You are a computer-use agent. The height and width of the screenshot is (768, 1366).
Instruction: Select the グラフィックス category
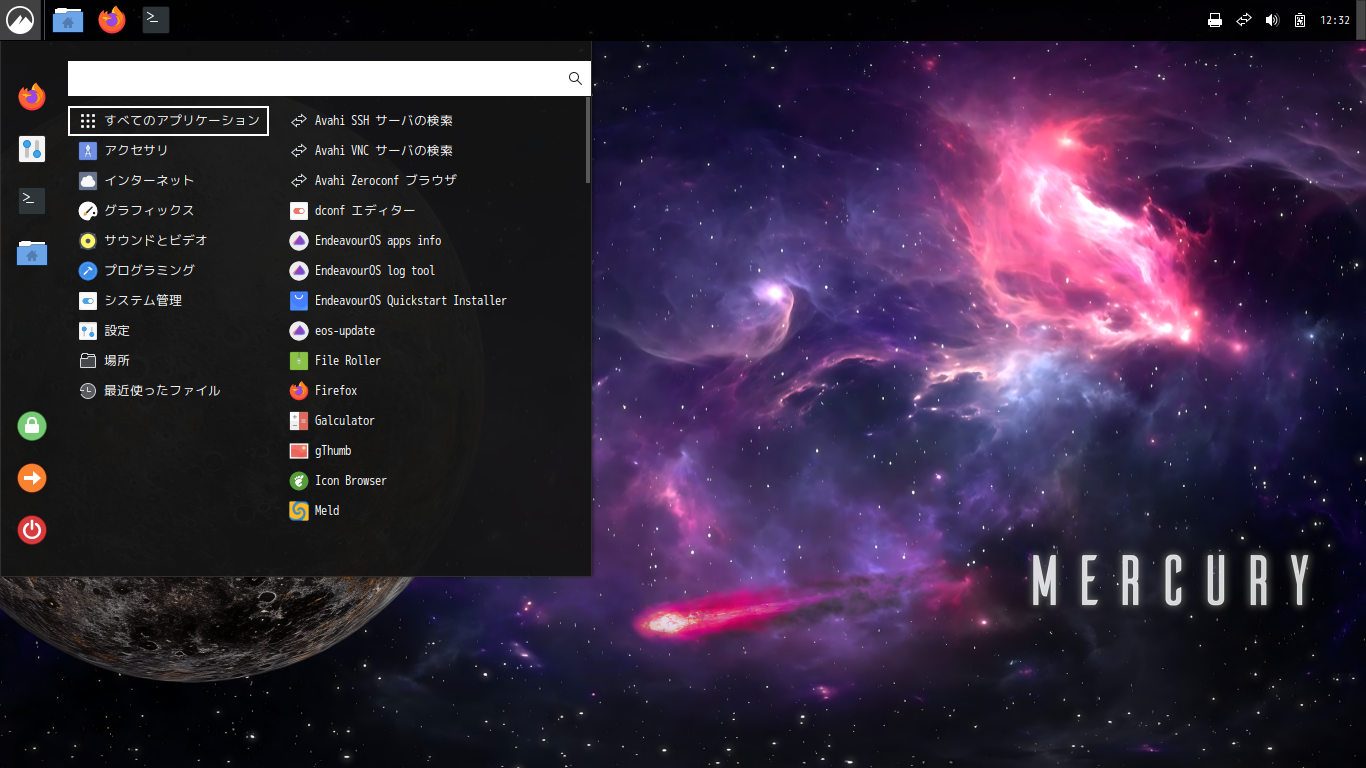tap(168, 210)
